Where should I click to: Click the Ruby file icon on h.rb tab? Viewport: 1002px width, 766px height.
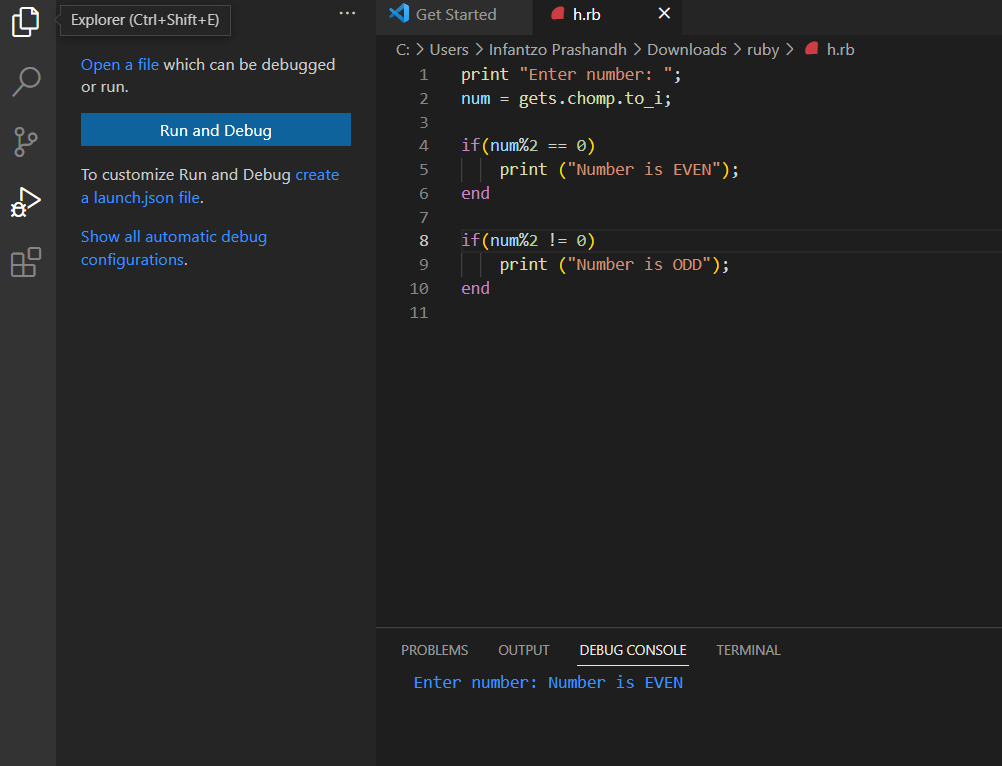click(557, 15)
